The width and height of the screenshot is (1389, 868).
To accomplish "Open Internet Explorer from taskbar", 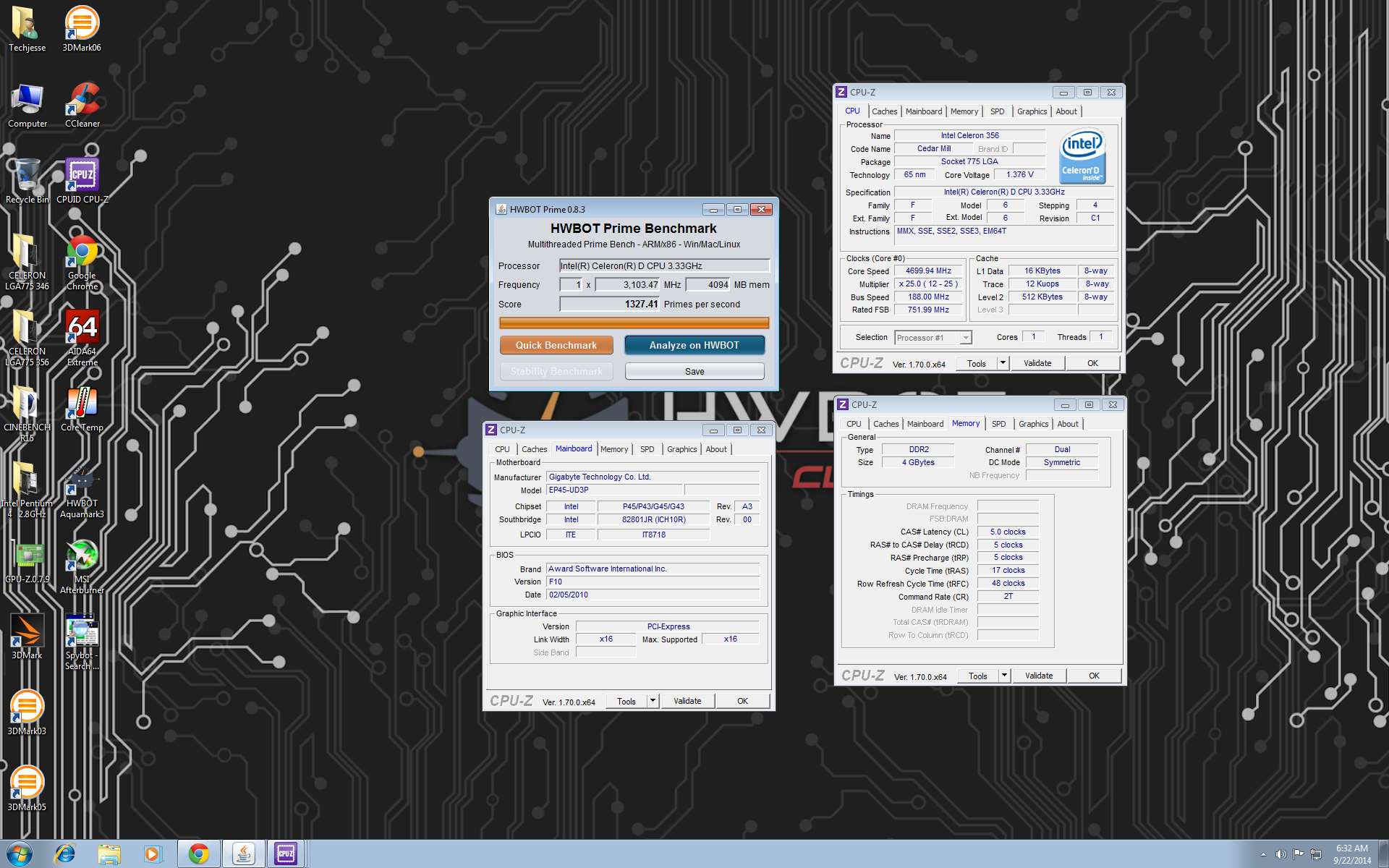I will click(x=65, y=854).
